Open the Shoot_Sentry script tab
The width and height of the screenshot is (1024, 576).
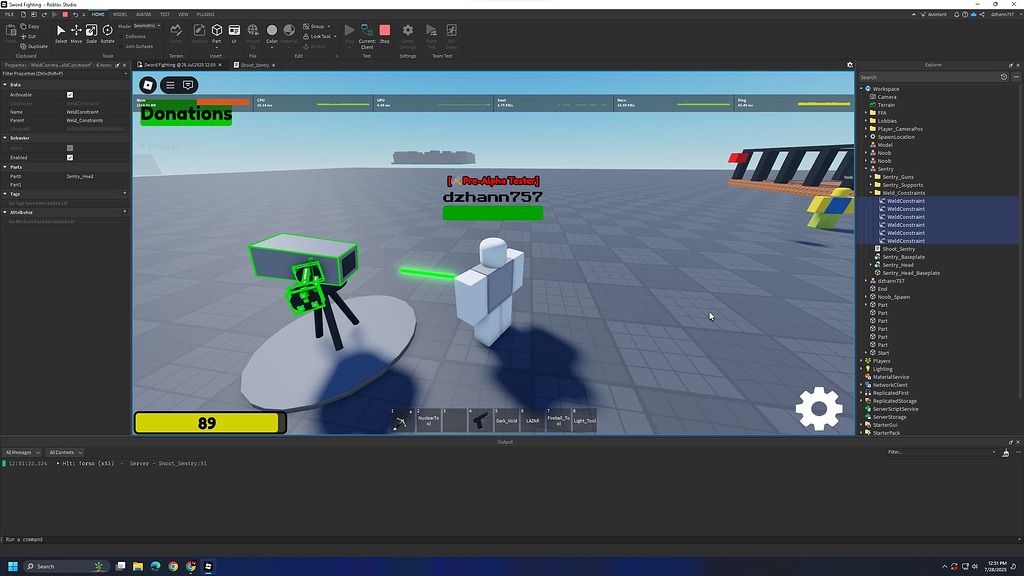coord(252,64)
